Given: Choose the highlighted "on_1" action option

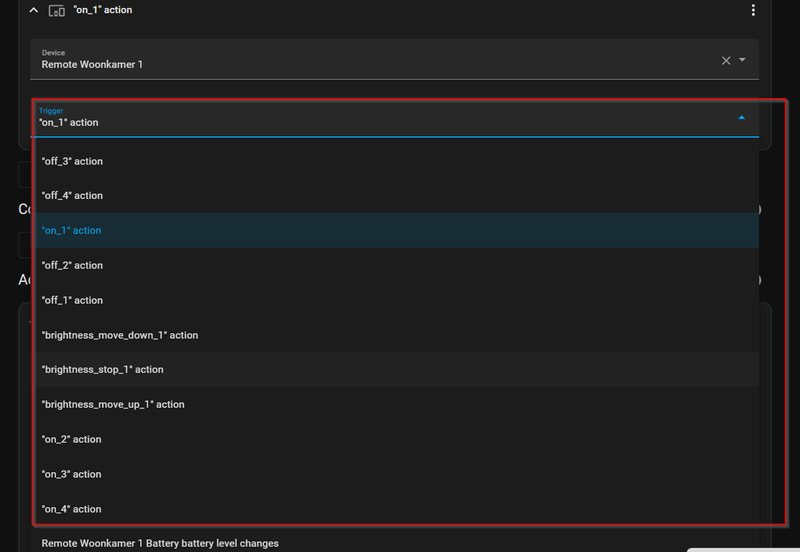Looking at the screenshot, I should pyautogui.click(x=396, y=231).
